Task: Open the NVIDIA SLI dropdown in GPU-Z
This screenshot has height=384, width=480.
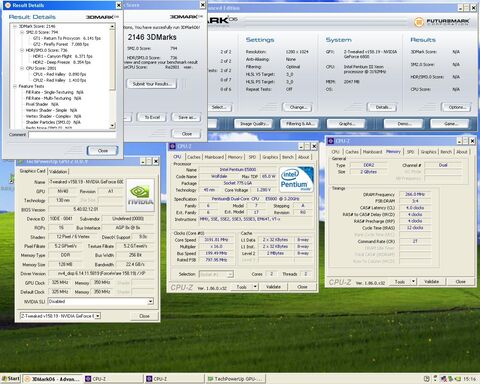Action: pyautogui.click(x=150, y=301)
